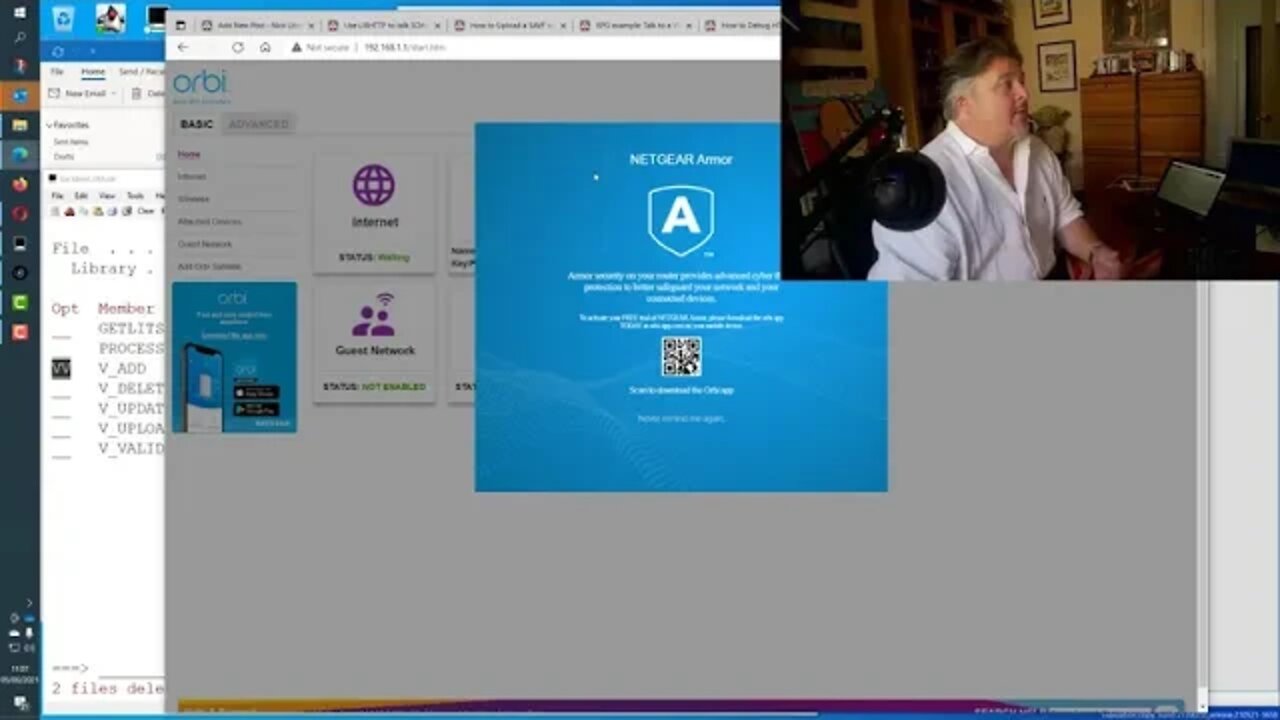Switch to Microsoft Edge taskbar icon
This screenshot has width=1280, height=720.
pos(19,154)
